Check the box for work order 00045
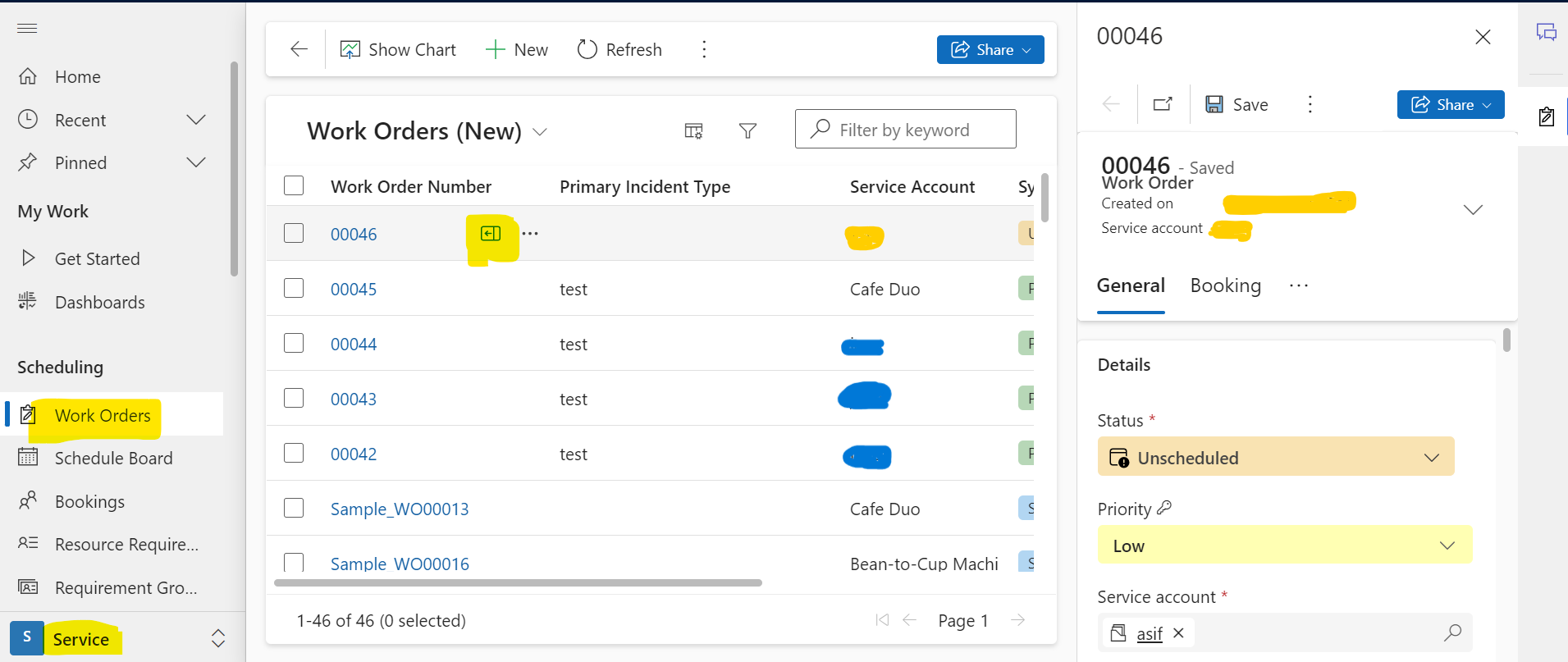 294,288
